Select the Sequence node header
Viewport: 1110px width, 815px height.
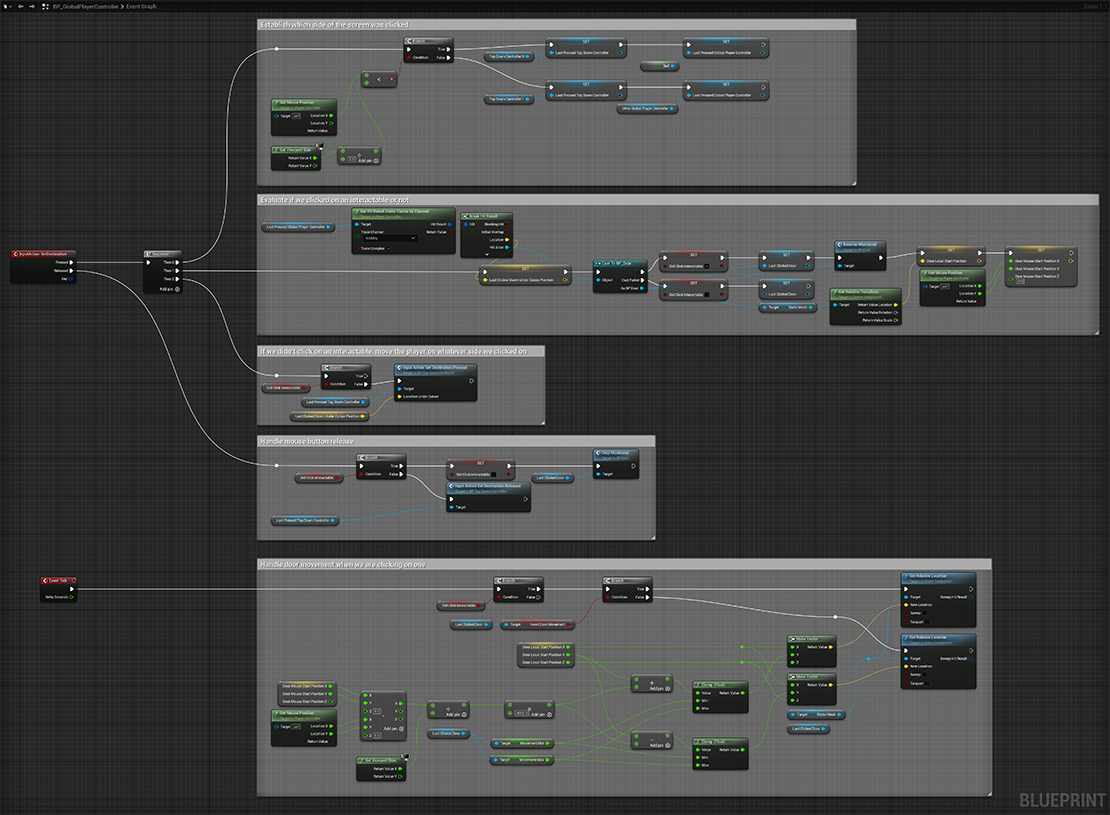pos(162,253)
